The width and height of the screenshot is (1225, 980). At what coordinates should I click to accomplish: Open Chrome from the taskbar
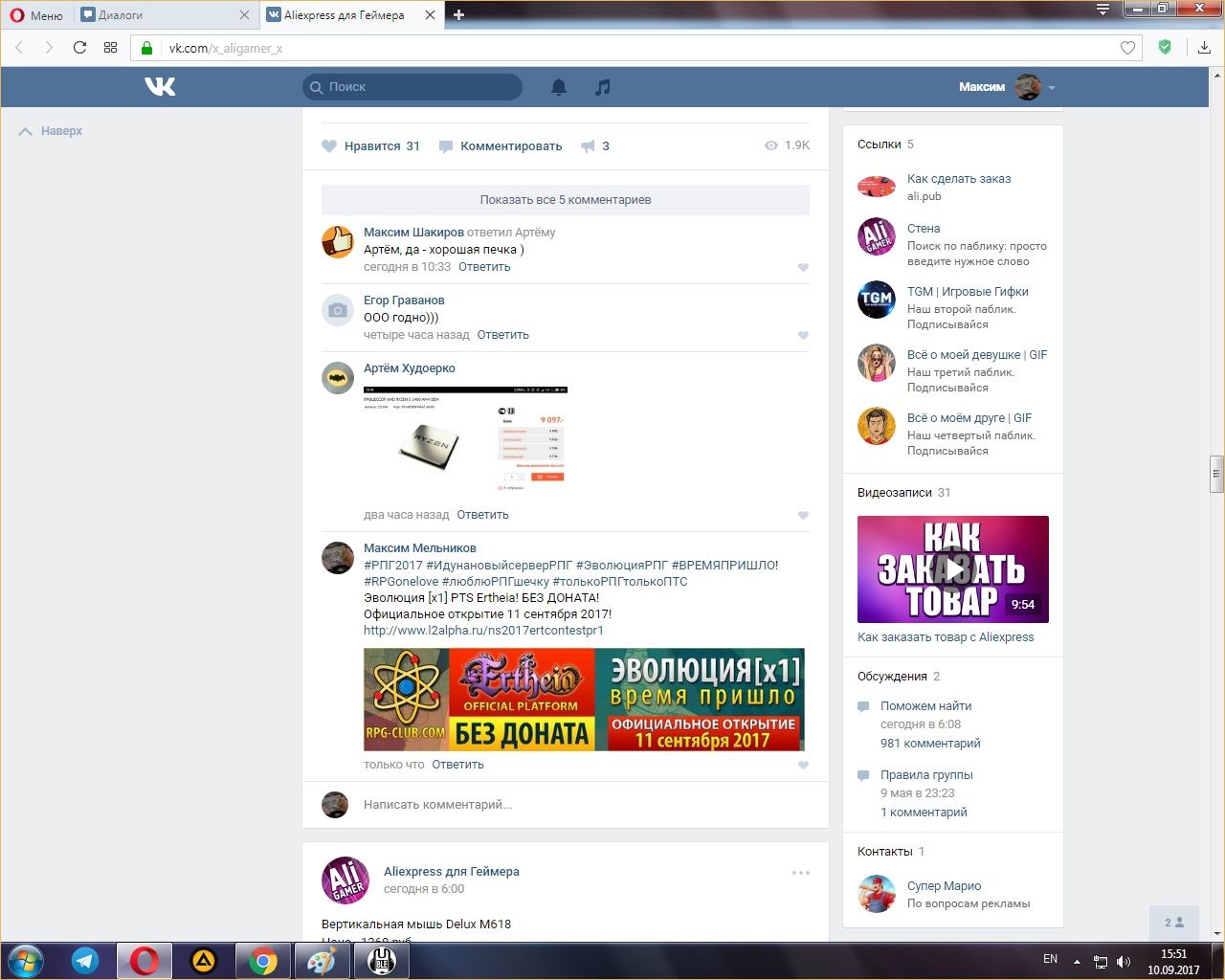click(x=263, y=961)
